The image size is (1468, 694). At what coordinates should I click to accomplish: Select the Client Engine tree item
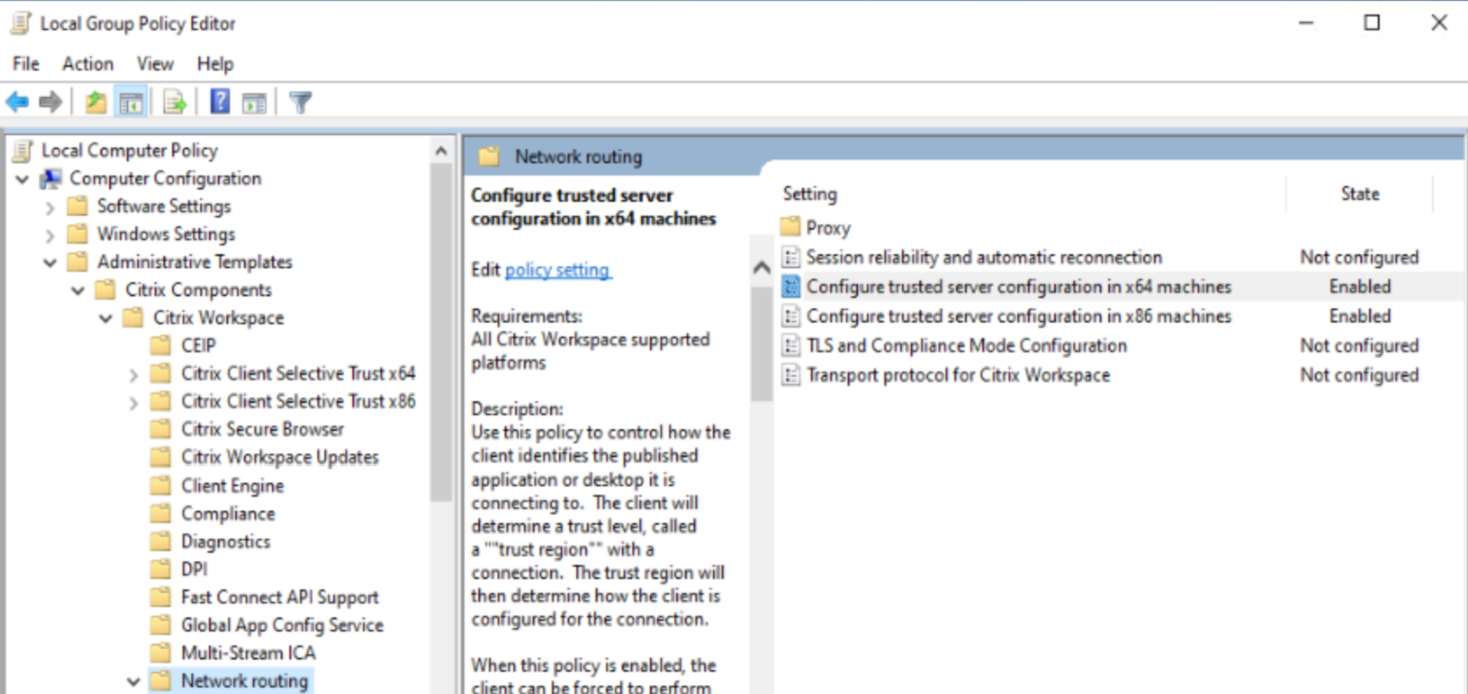coord(232,486)
